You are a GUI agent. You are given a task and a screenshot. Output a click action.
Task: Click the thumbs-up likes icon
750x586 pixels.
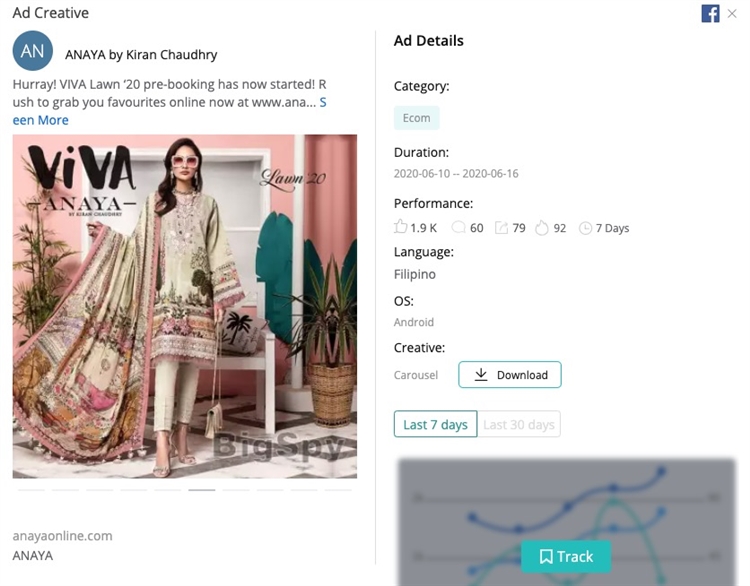(x=401, y=228)
